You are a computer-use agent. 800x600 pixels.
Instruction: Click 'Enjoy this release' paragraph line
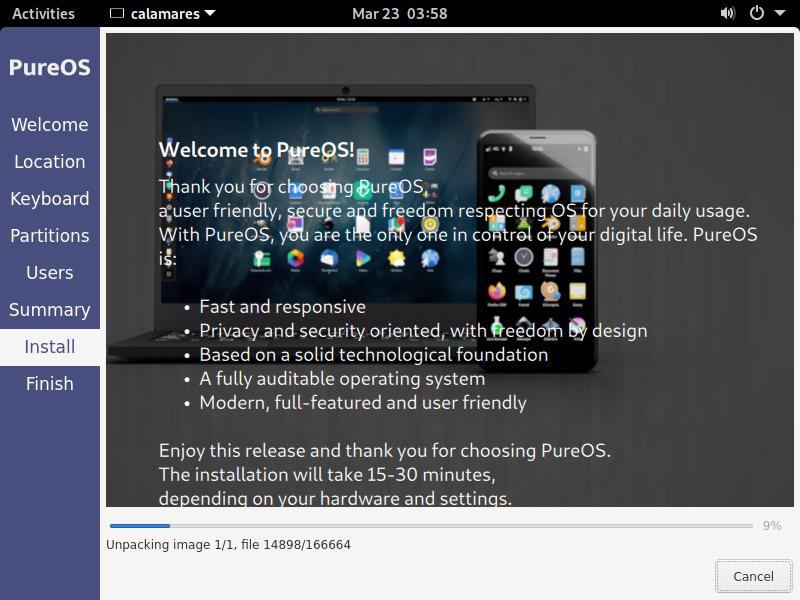(385, 451)
